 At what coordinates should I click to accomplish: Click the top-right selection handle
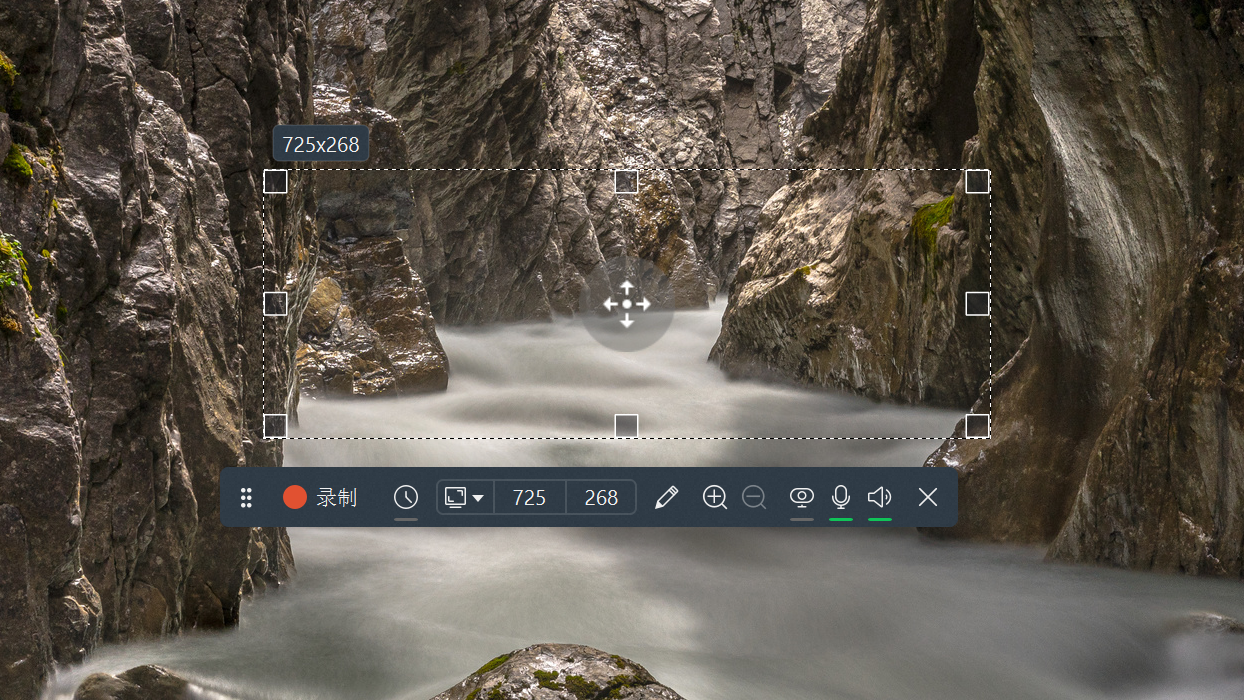pos(977,181)
